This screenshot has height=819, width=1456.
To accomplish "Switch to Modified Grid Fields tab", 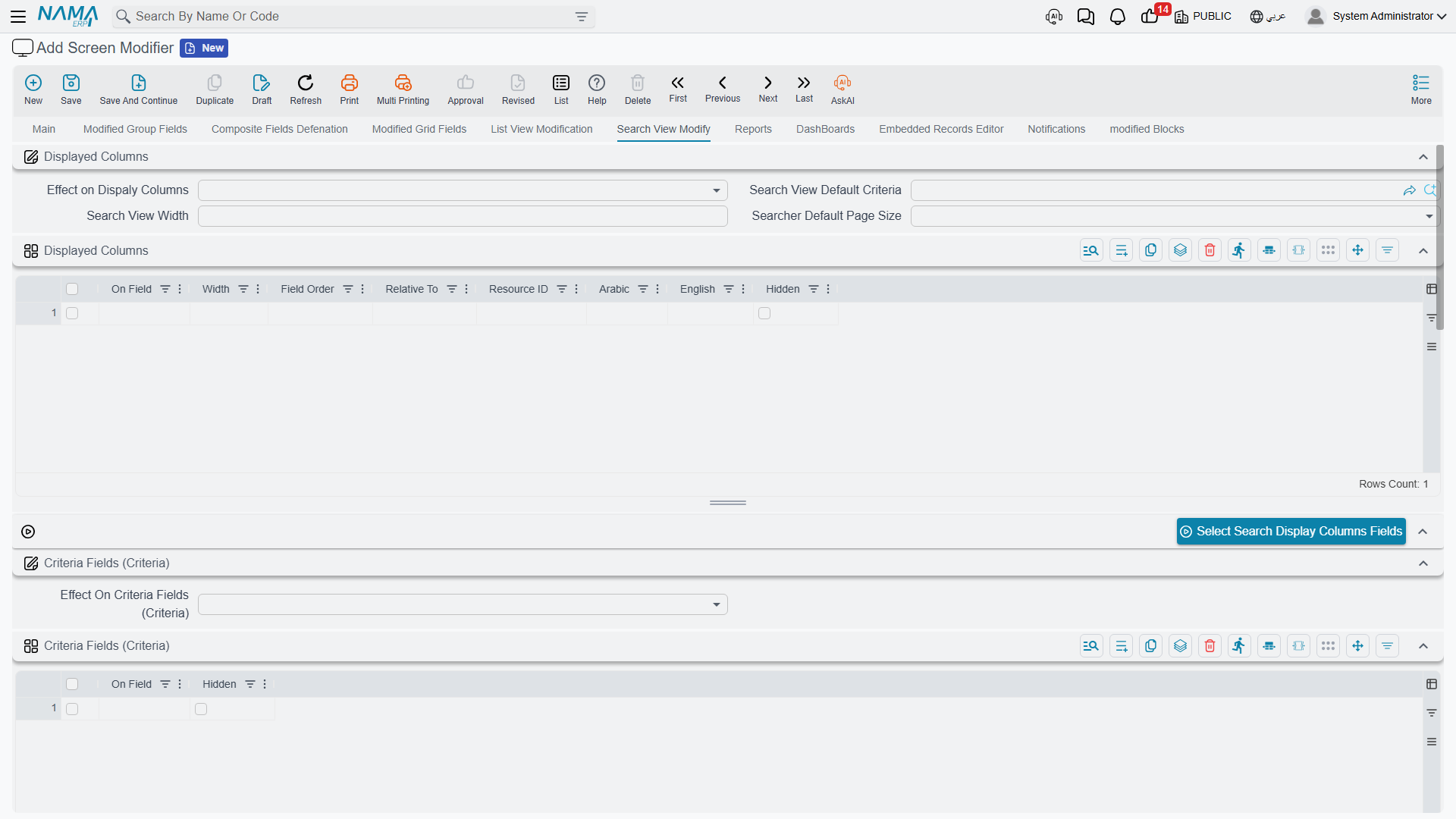I will click(419, 129).
